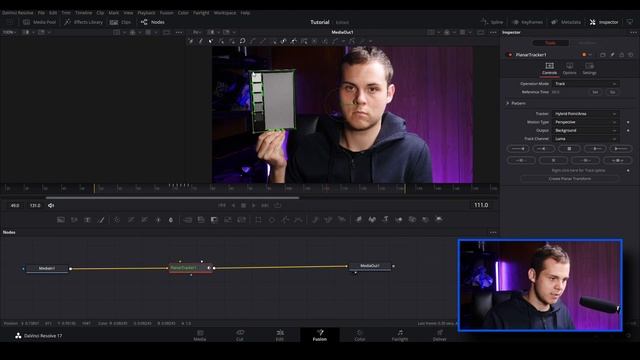Screen dimensions: 640x360
Task: Switch to the Settings tab in Inspector
Action: click(x=589, y=68)
